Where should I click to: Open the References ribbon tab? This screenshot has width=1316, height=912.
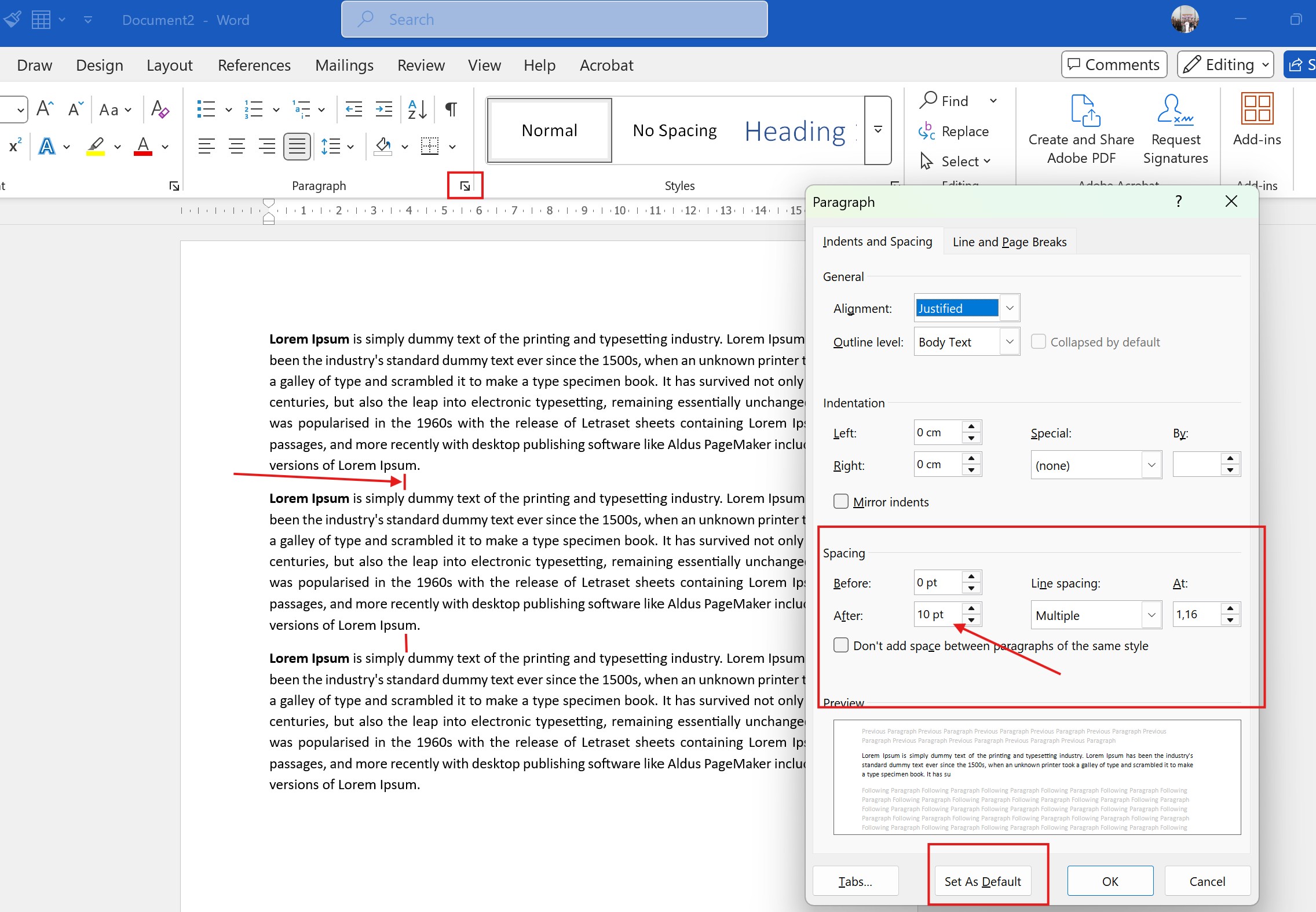(x=254, y=65)
